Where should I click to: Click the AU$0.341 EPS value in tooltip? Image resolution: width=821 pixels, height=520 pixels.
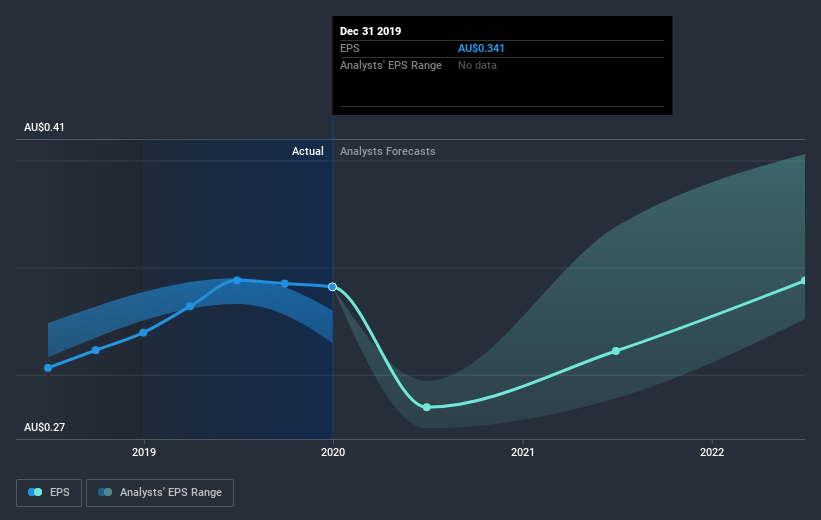pyautogui.click(x=481, y=48)
